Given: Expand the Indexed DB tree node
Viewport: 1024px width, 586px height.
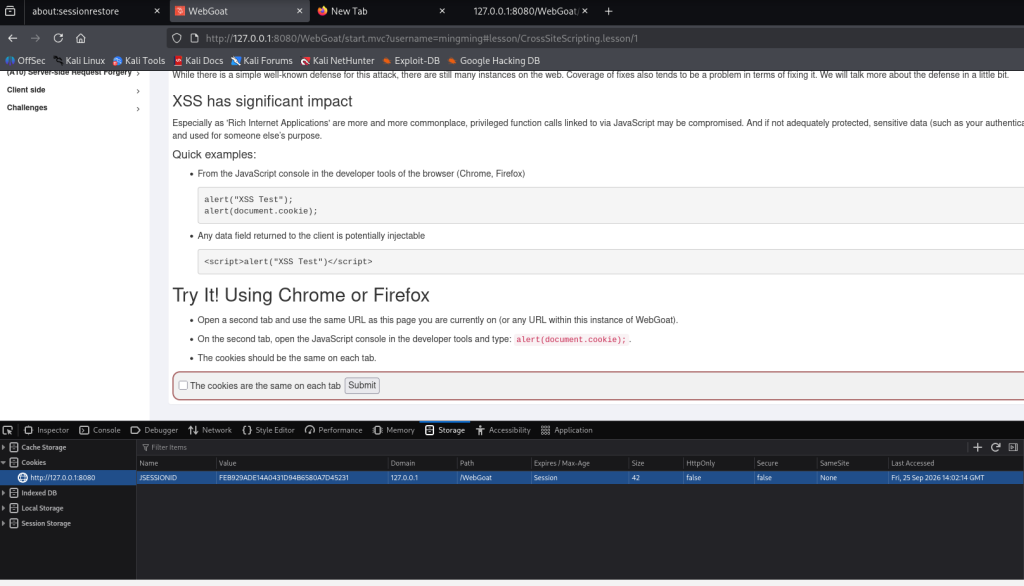Looking at the screenshot, I should tap(4, 493).
